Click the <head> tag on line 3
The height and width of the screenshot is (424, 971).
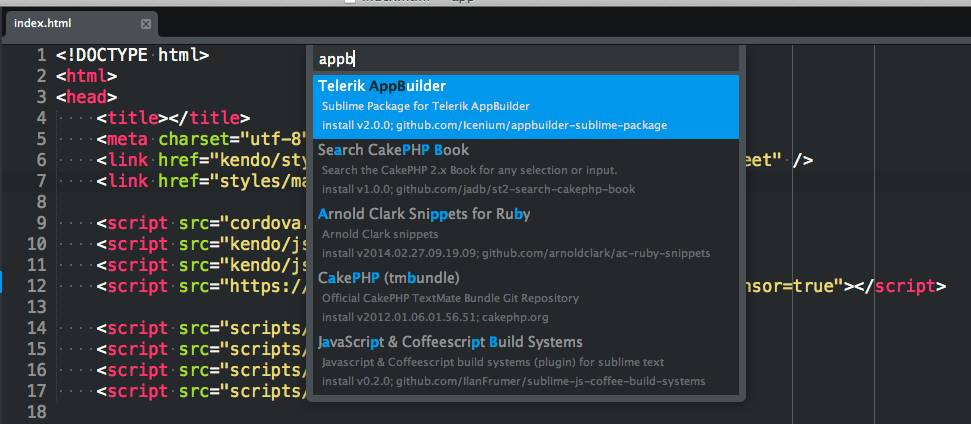point(86,97)
